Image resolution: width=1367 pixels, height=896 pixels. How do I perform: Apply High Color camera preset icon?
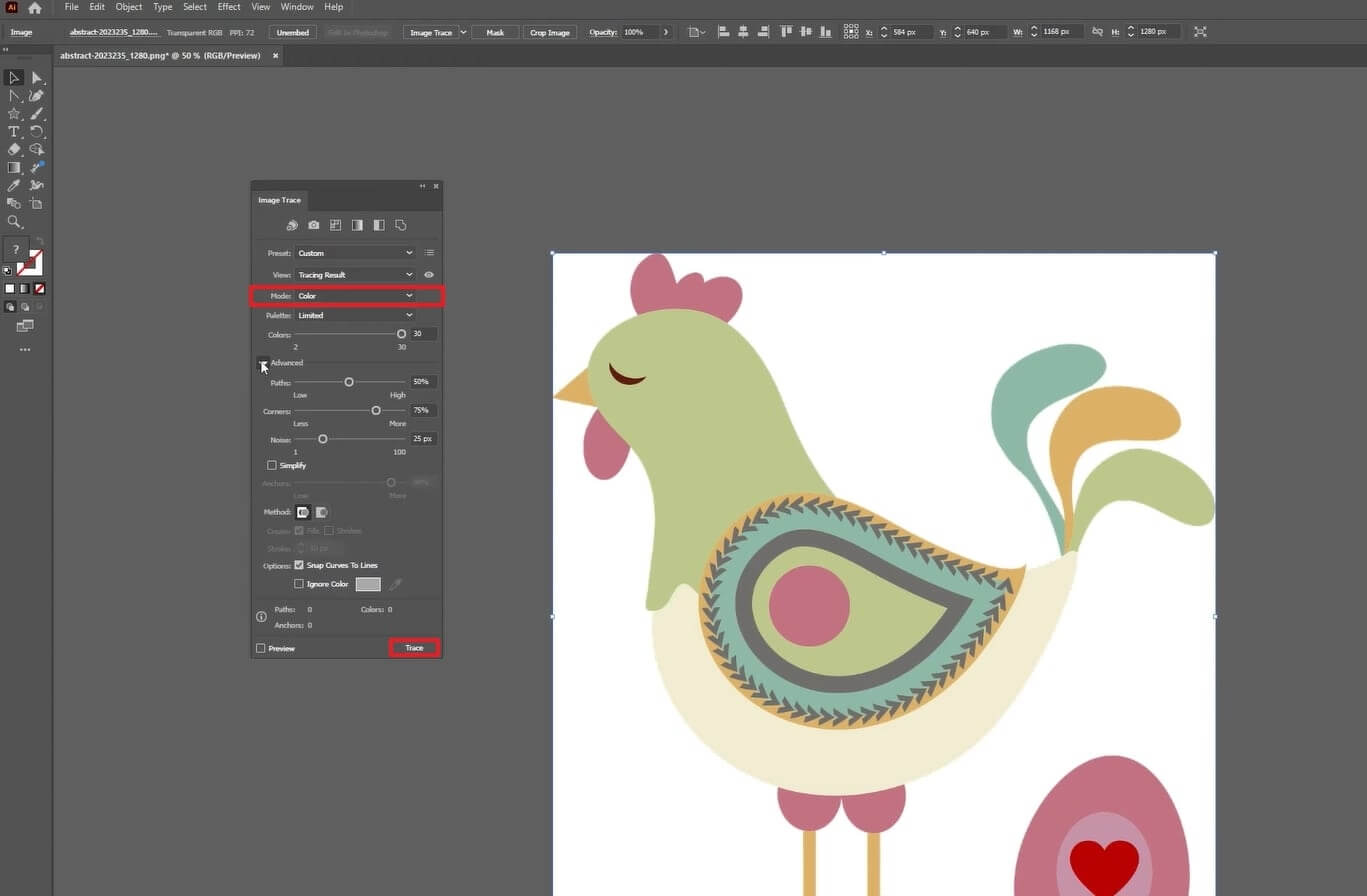(x=314, y=225)
